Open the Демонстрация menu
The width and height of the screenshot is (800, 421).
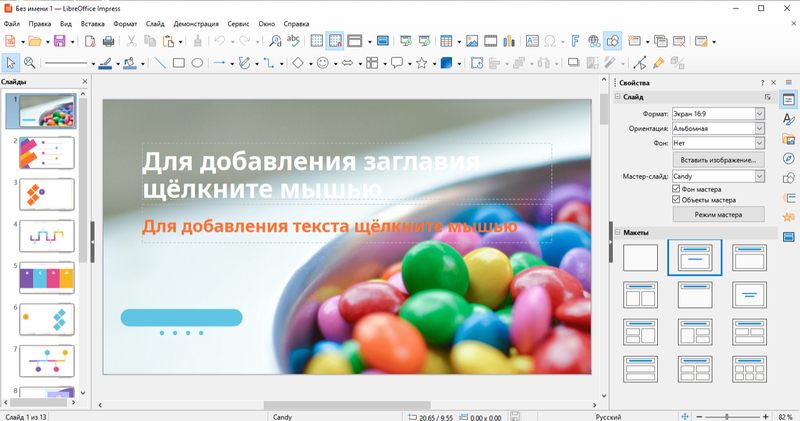196,23
